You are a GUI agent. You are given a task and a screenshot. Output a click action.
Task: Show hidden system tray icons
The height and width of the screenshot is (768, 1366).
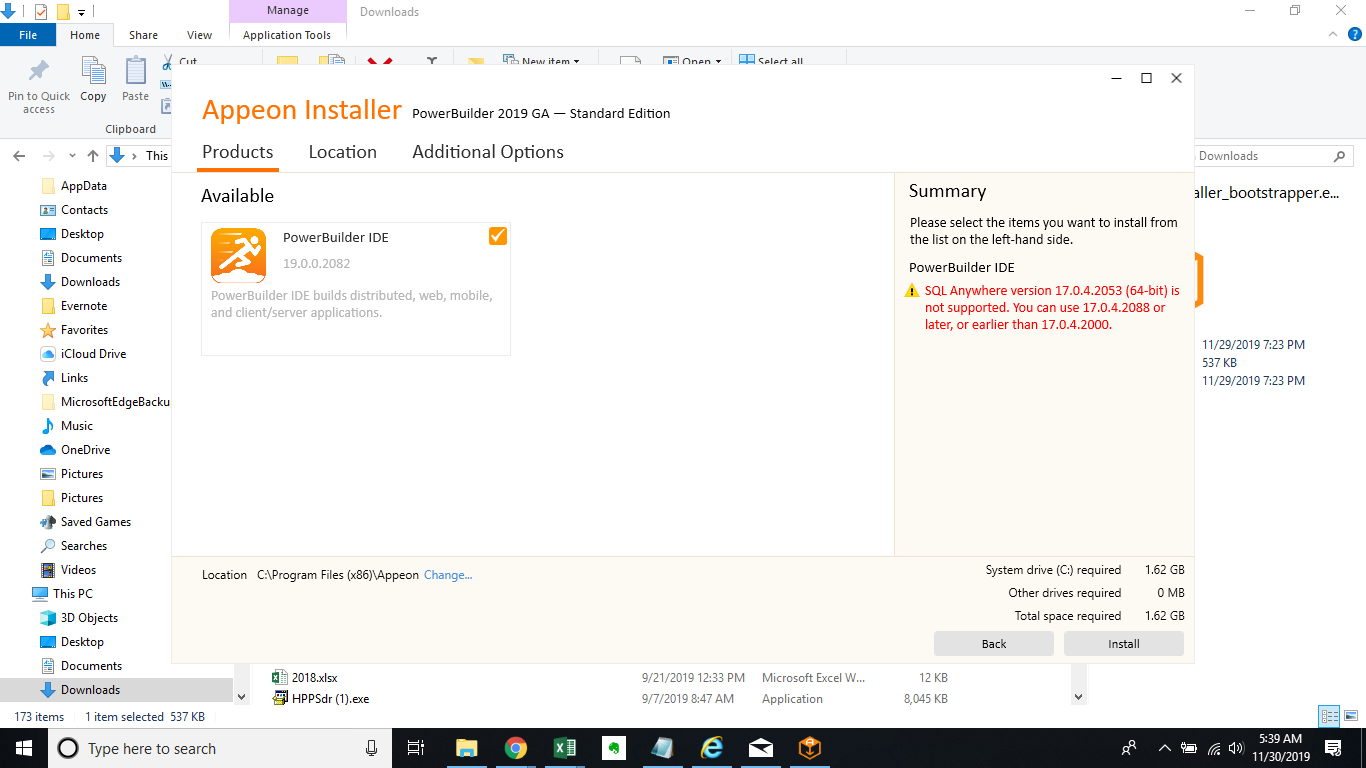pos(1164,748)
